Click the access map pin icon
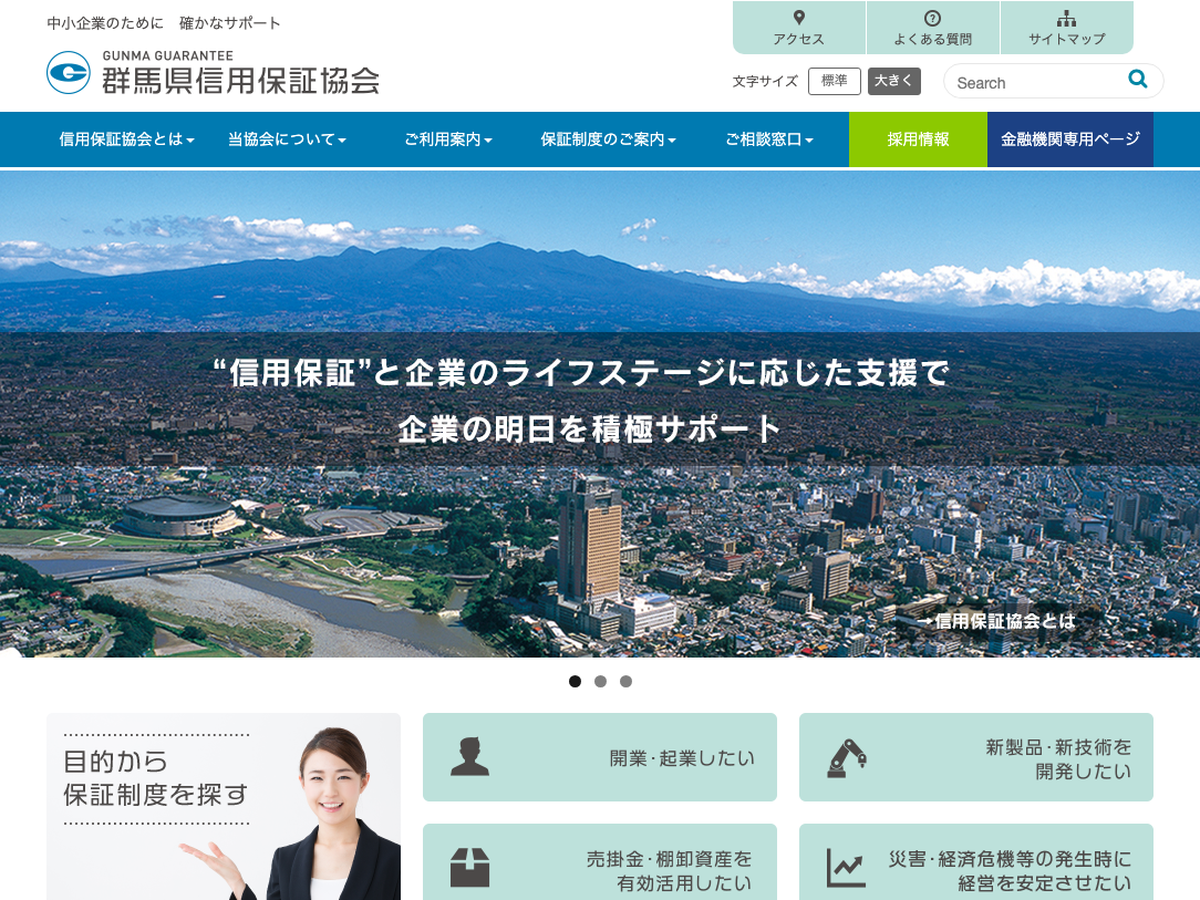The image size is (1200, 900). point(799,18)
